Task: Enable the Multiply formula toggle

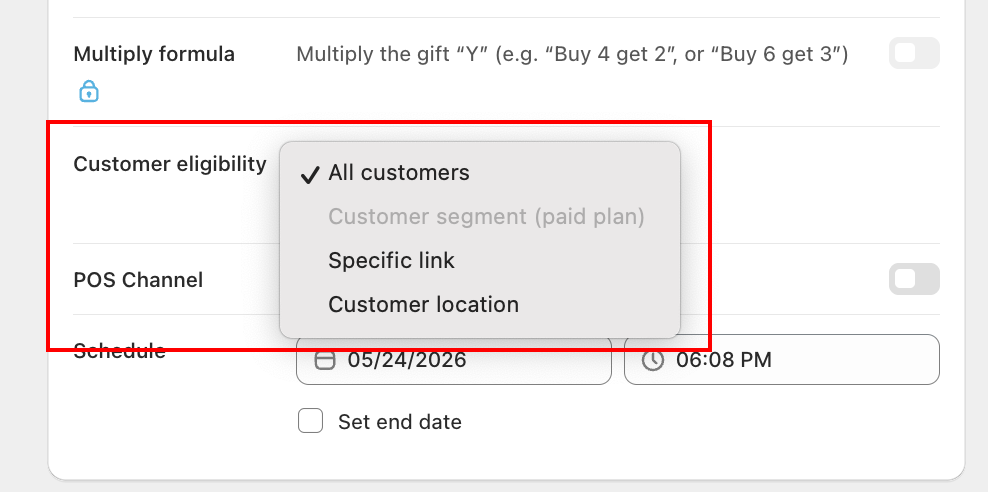Action: tap(914, 54)
